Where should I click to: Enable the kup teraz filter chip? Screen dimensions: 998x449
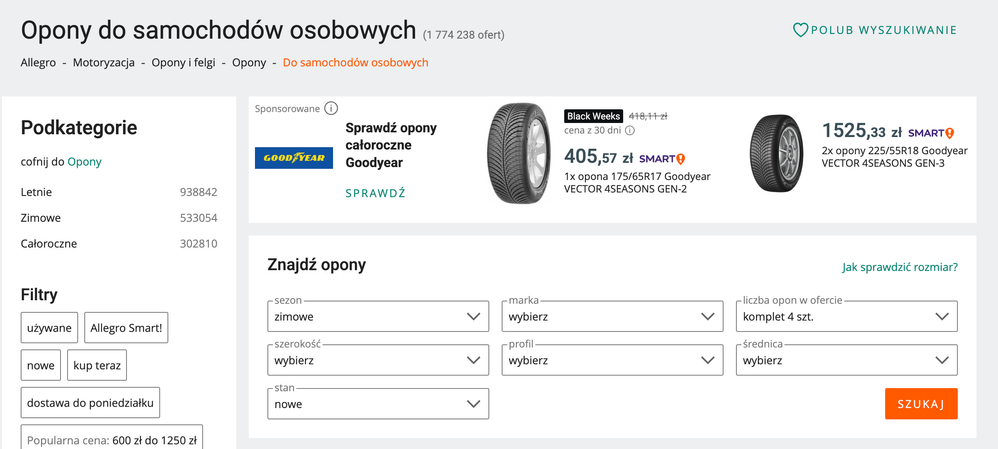pos(97,365)
